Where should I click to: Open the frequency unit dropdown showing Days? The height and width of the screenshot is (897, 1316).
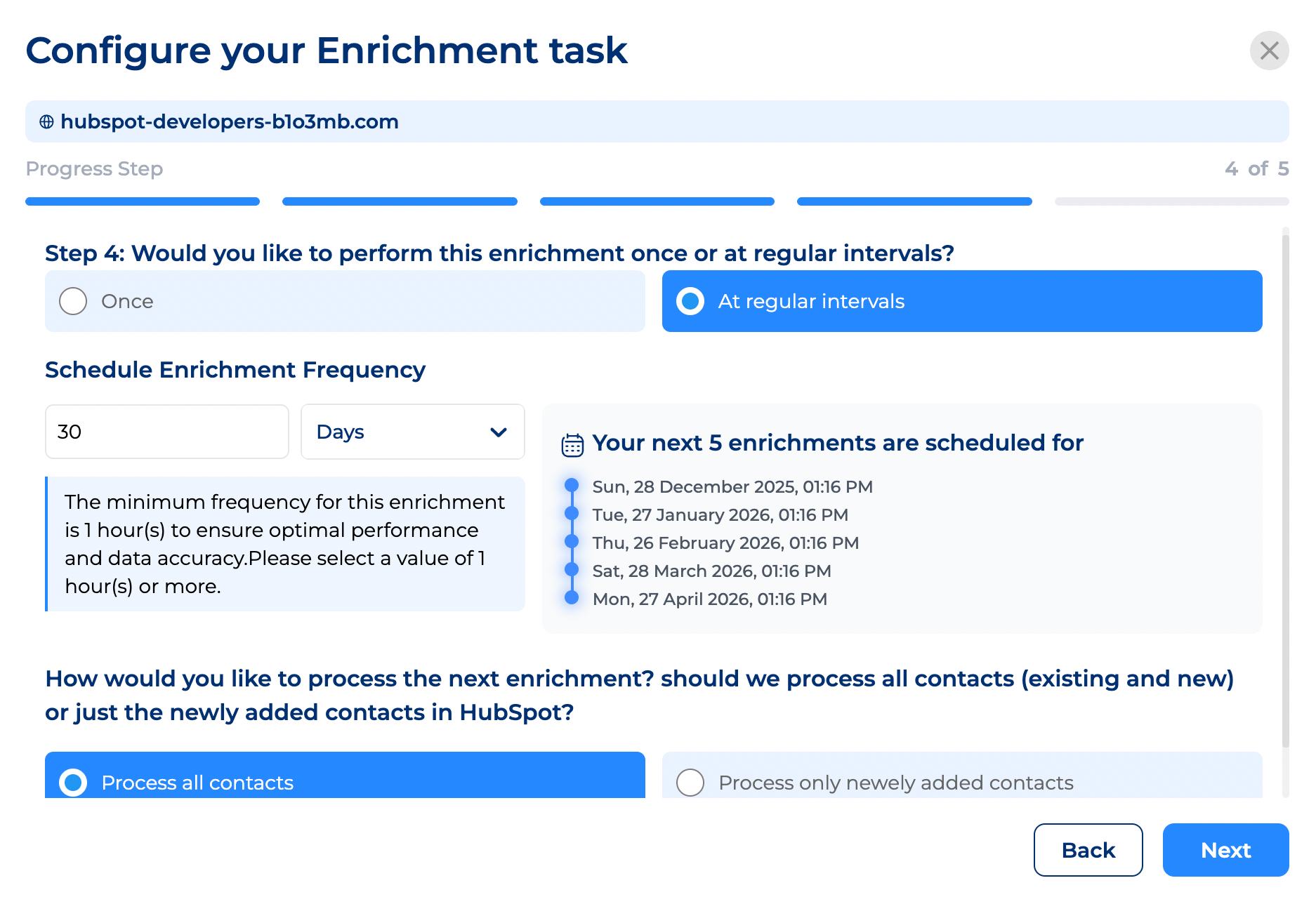tap(413, 432)
